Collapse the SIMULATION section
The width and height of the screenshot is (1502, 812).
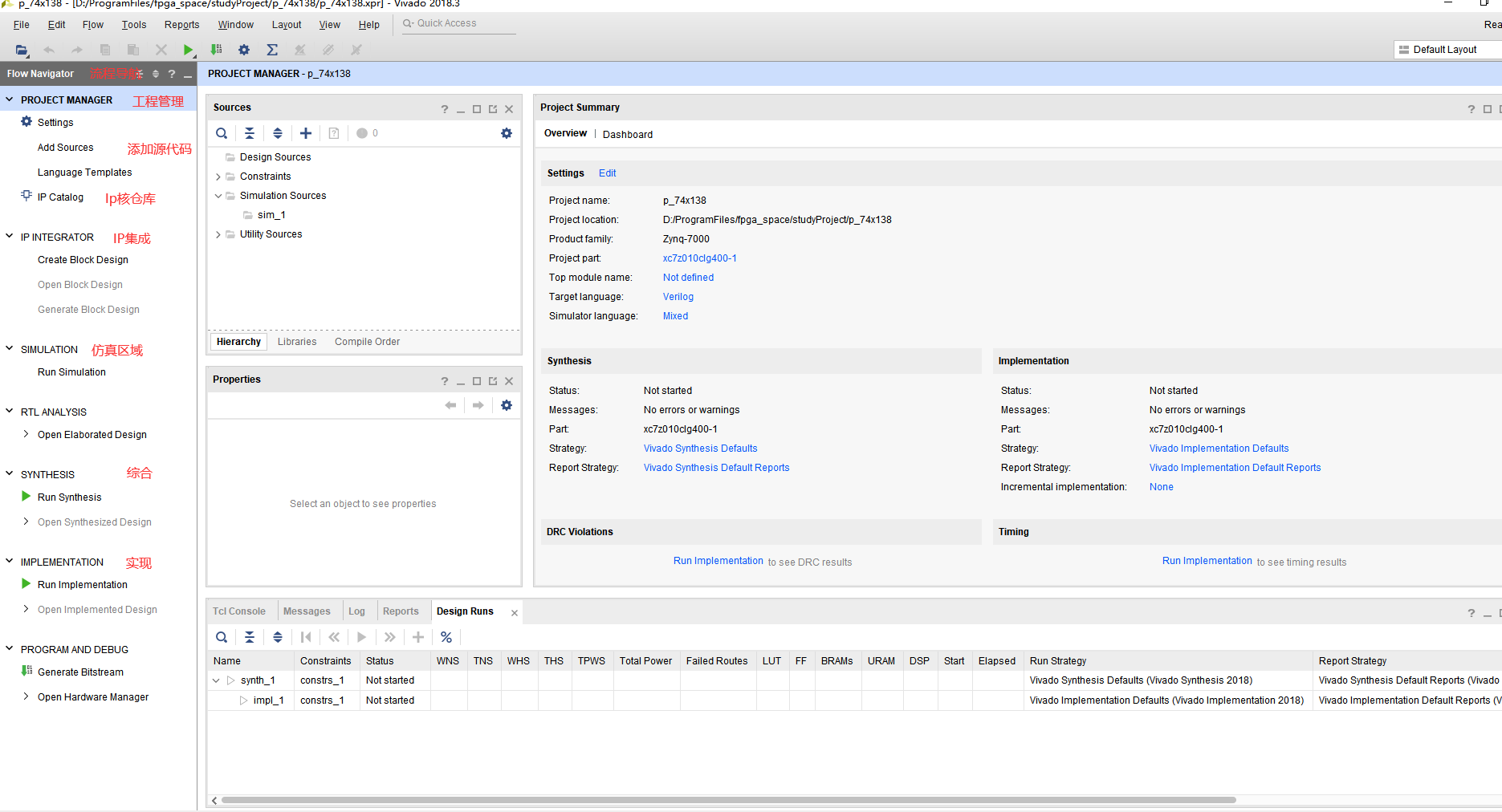10,349
